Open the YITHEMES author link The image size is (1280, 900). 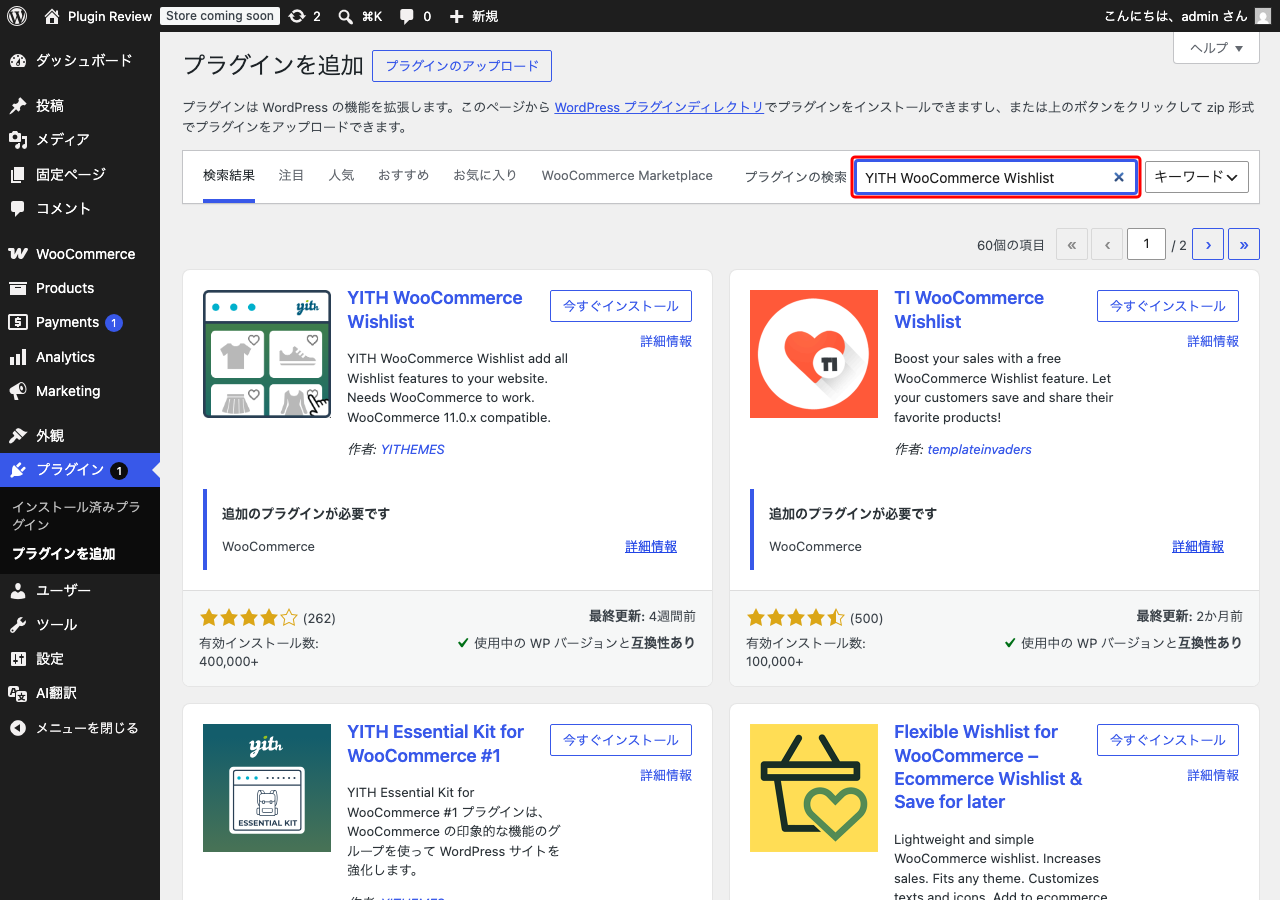coord(413,450)
